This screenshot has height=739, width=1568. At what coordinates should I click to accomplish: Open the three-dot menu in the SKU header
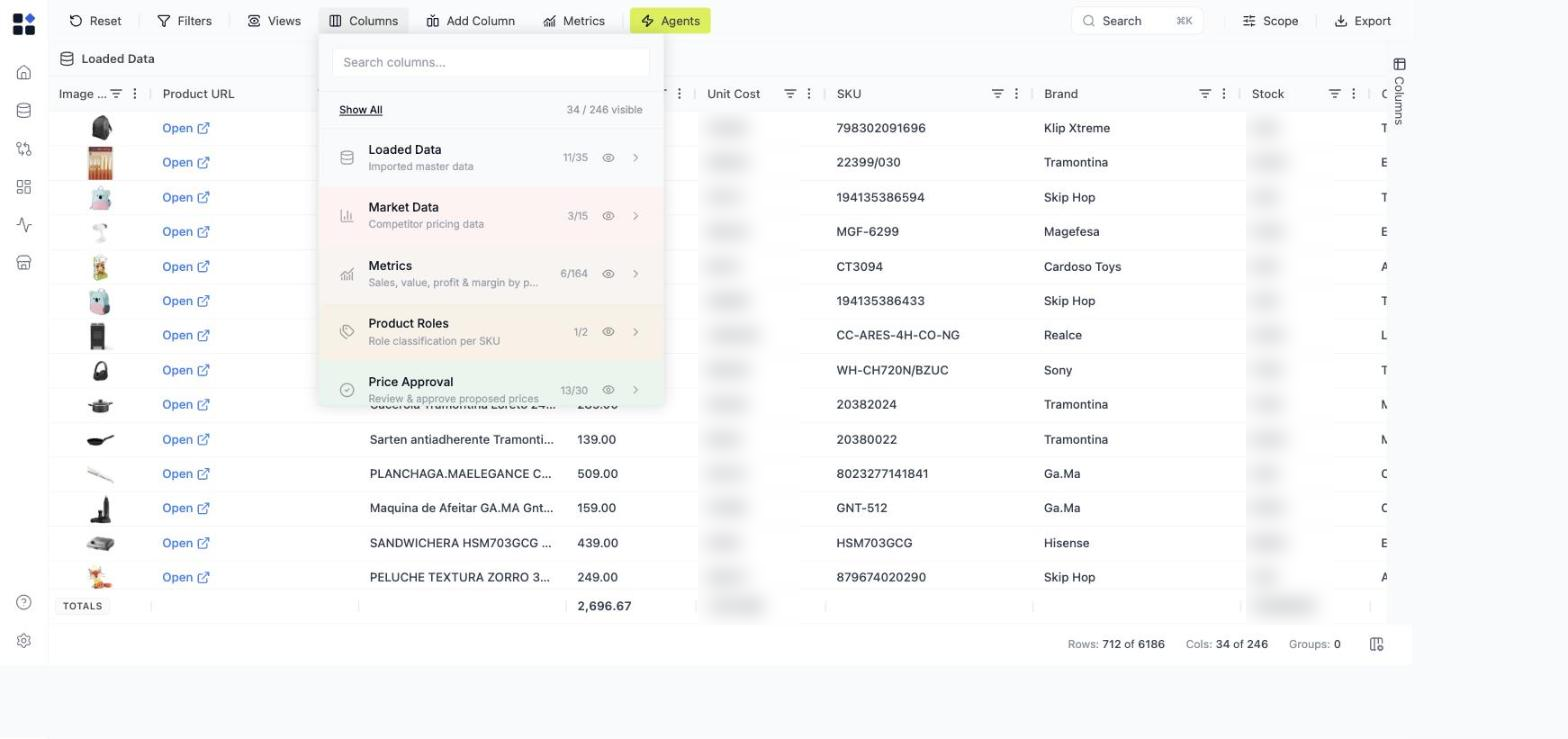(x=1017, y=94)
